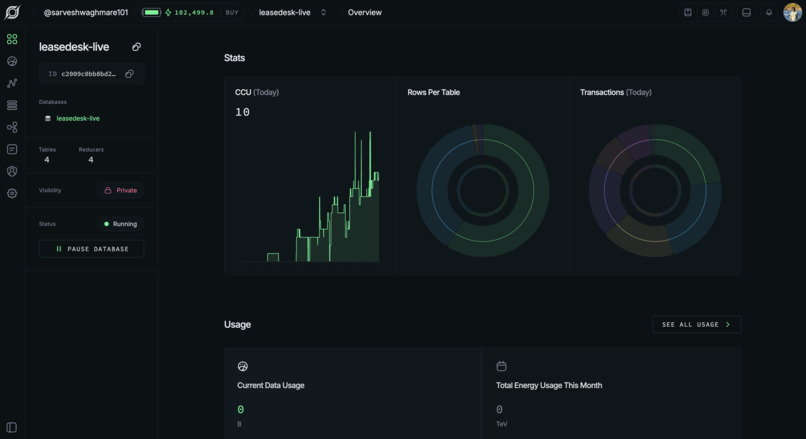The height and width of the screenshot is (439, 806).
Task: Toggle the Private visibility badge
Action: pos(120,190)
